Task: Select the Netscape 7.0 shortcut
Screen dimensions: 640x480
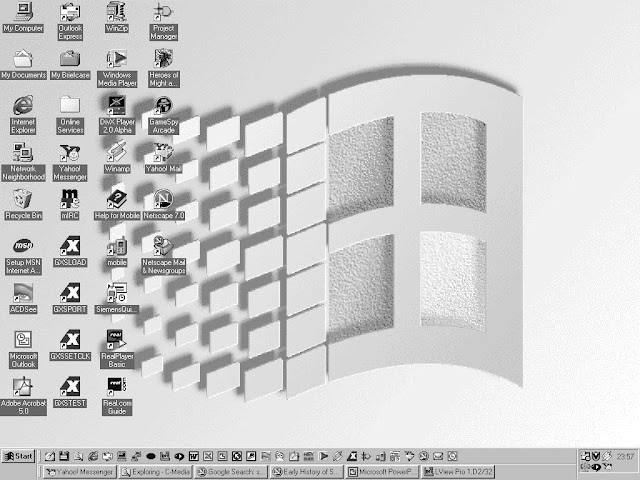Action: (x=164, y=204)
